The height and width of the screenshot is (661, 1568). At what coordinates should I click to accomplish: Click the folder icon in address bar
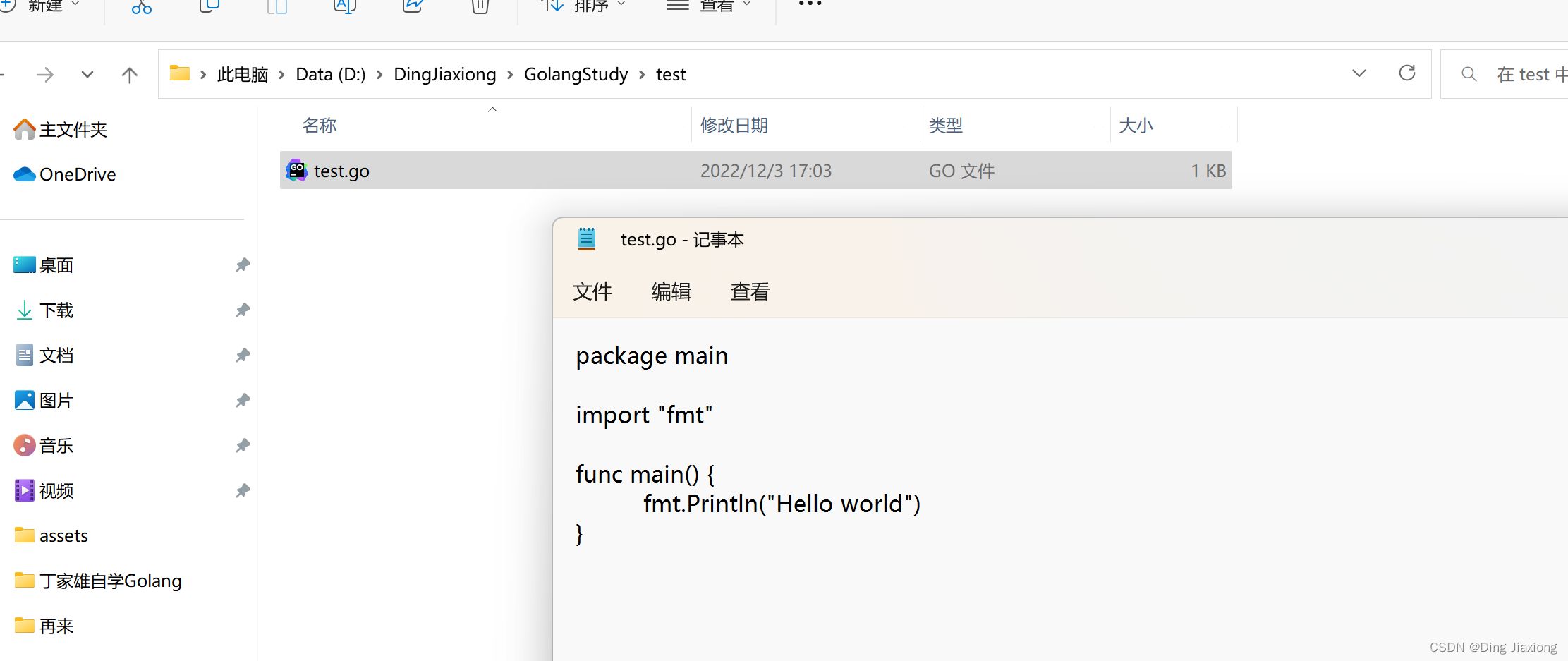tap(180, 73)
